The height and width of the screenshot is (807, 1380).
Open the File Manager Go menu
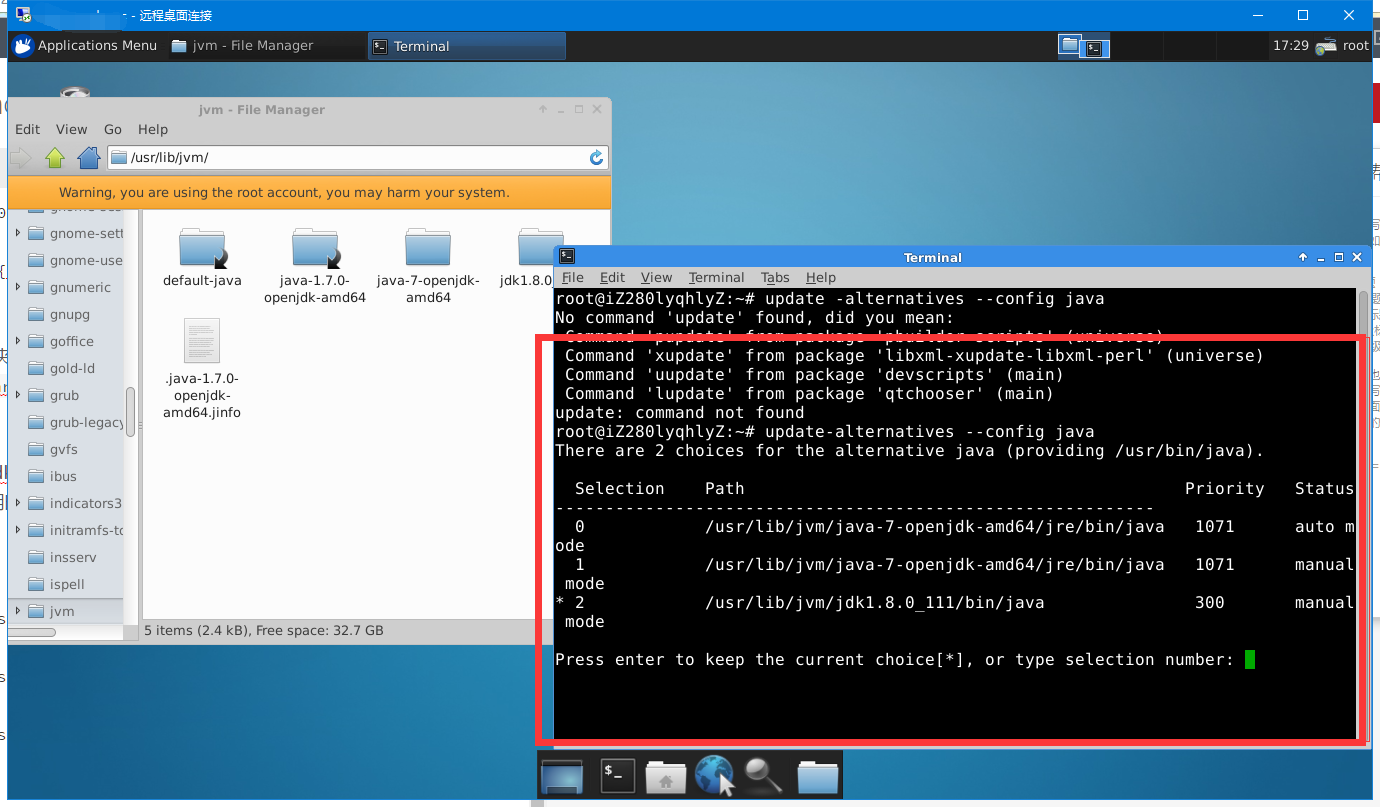tap(113, 129)
